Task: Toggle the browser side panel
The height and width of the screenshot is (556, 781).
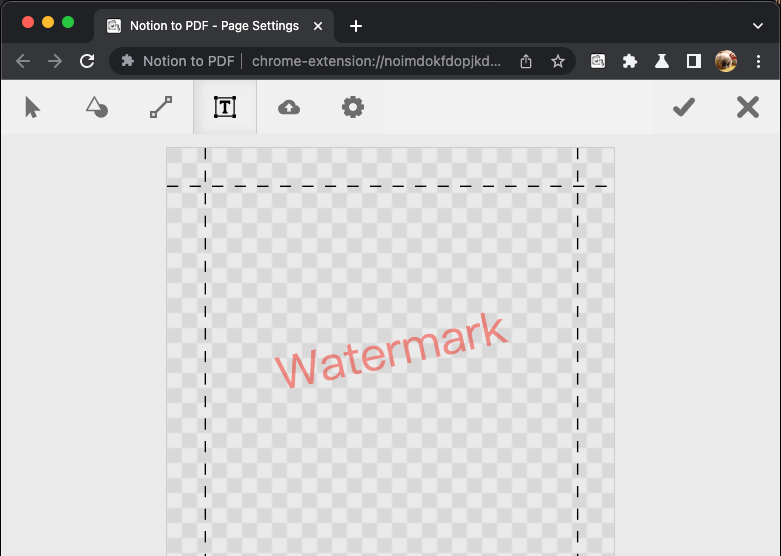Action: (694, 61)
